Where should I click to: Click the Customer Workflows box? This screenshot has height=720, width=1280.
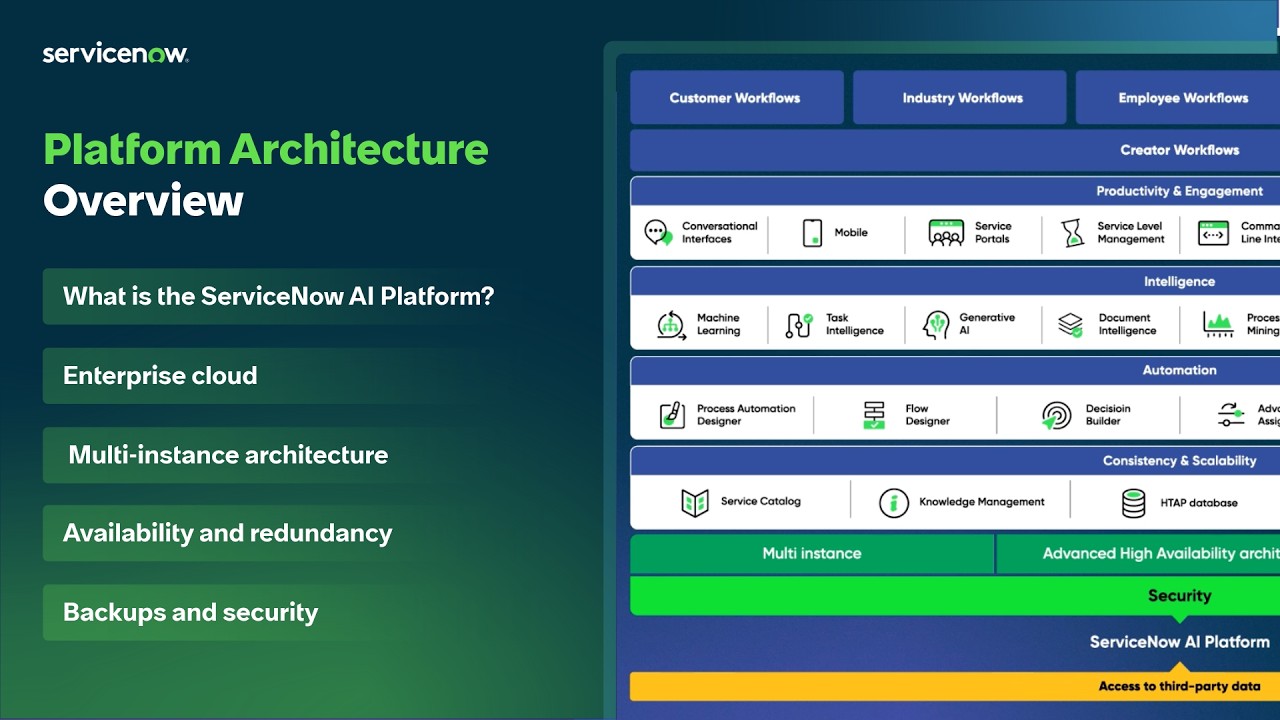pos(736,97)
